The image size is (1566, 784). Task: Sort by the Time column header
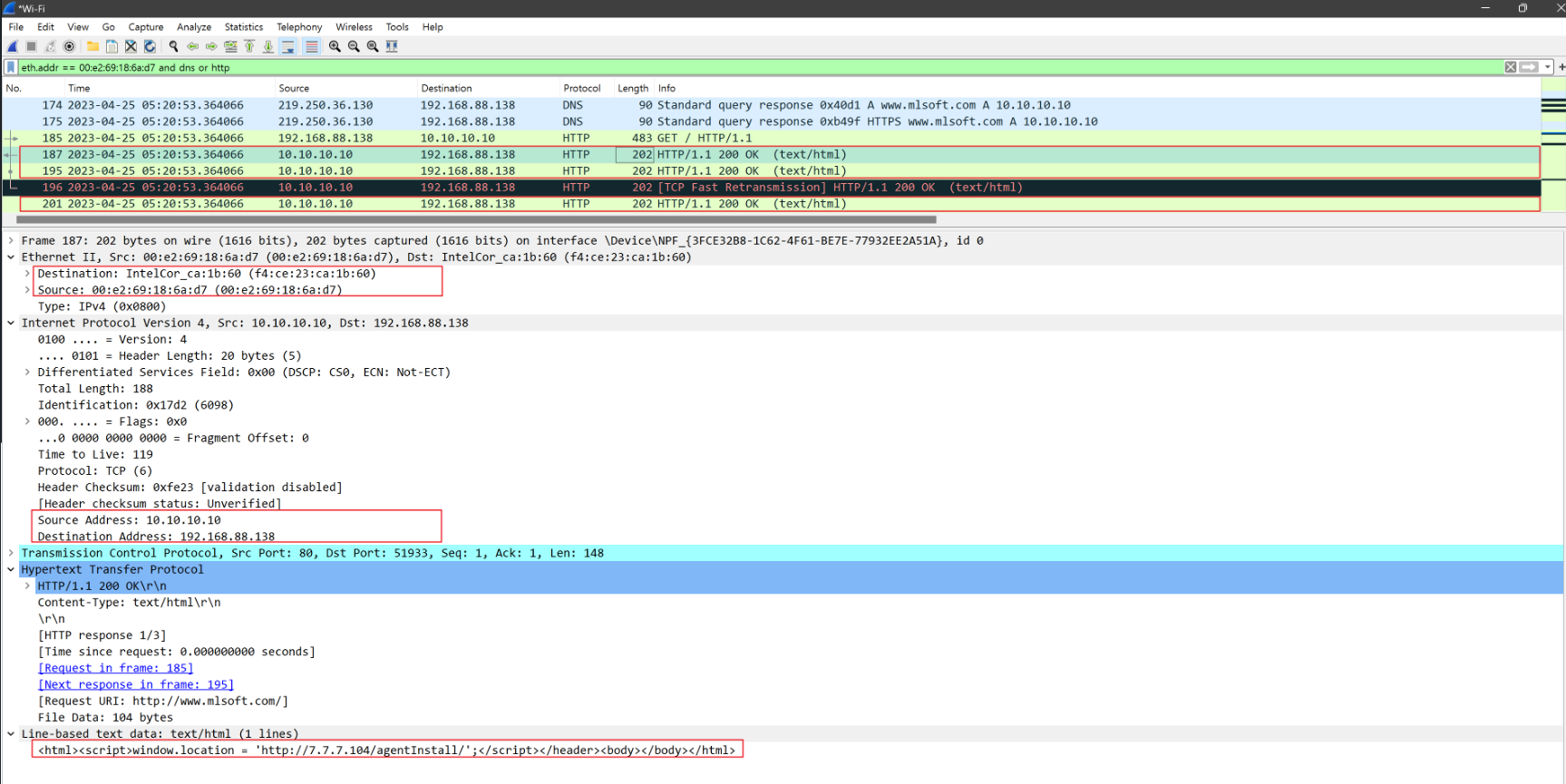pyautogui.click(x=170, y=88)
